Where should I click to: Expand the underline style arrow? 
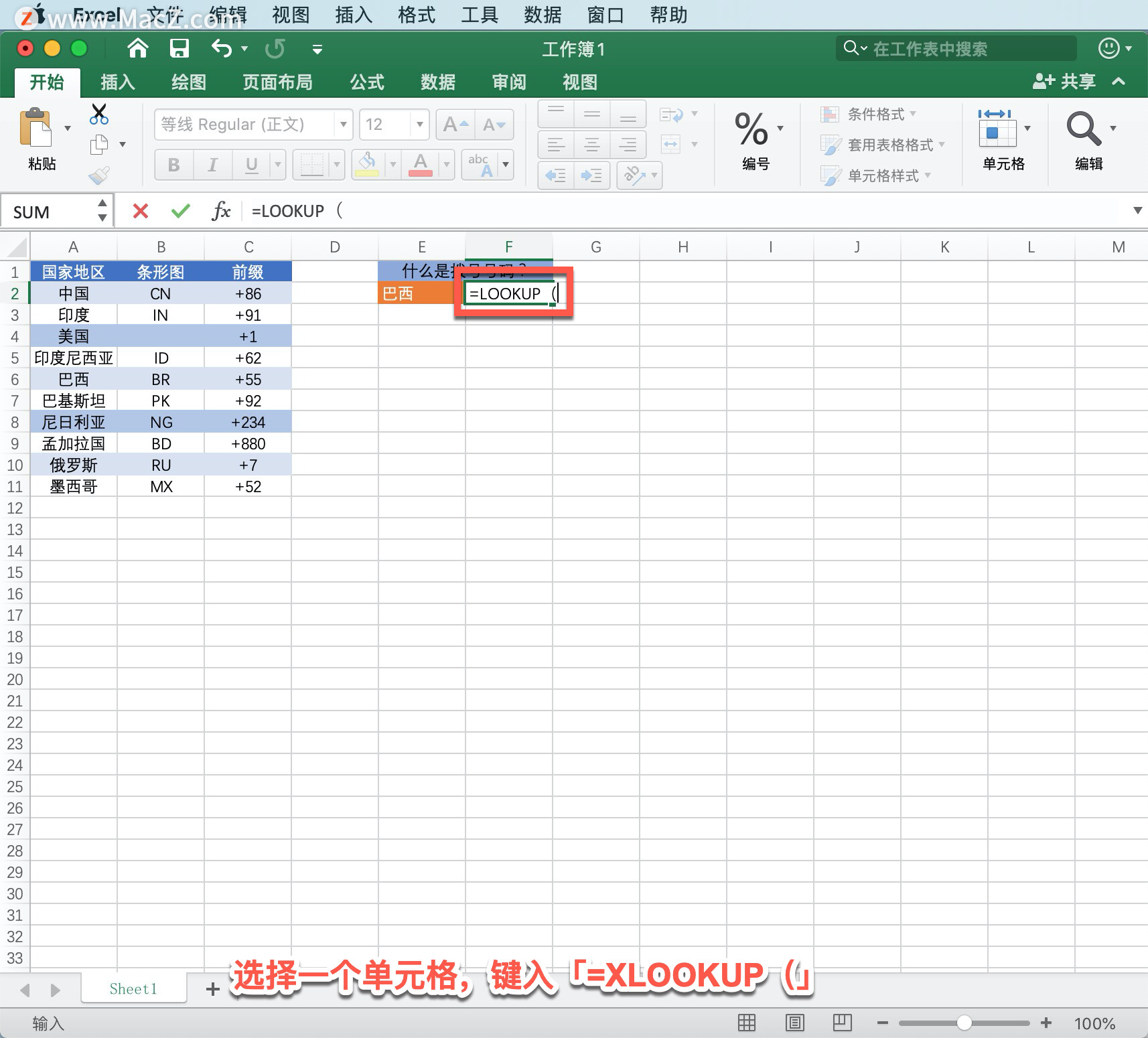[277, 165]
